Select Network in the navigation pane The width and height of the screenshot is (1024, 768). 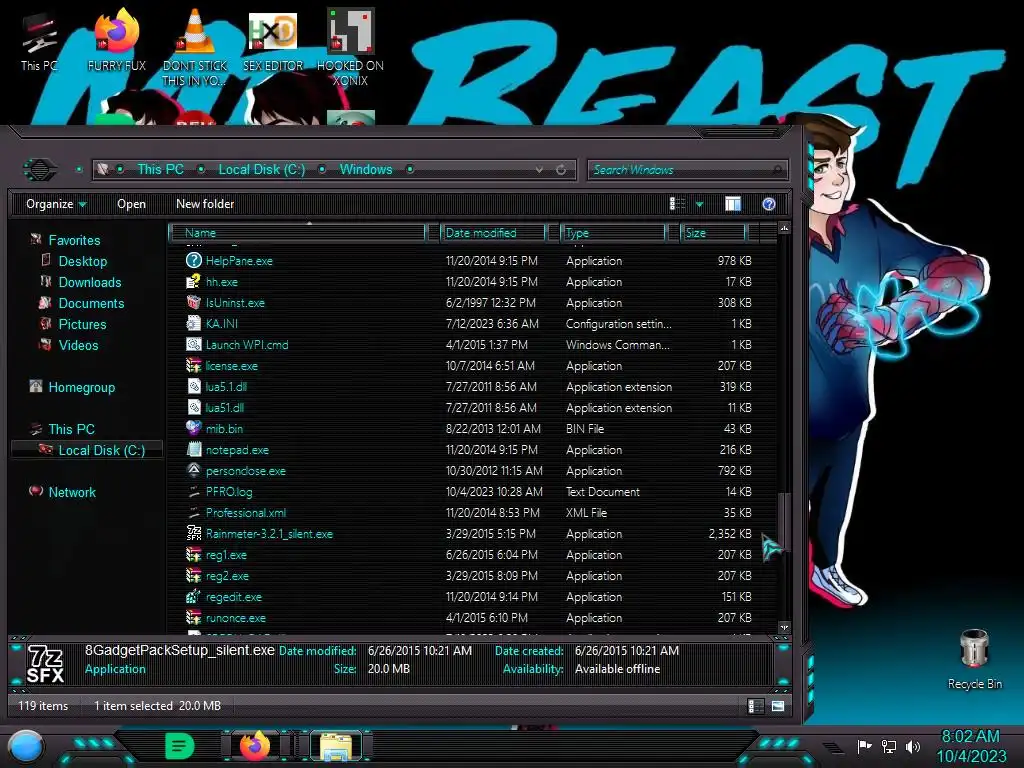point(72,492)
